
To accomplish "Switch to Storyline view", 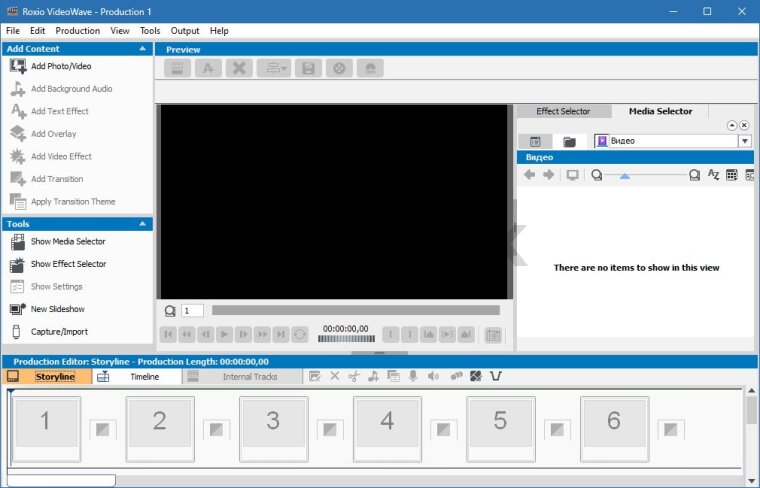I will coord(54,377).
